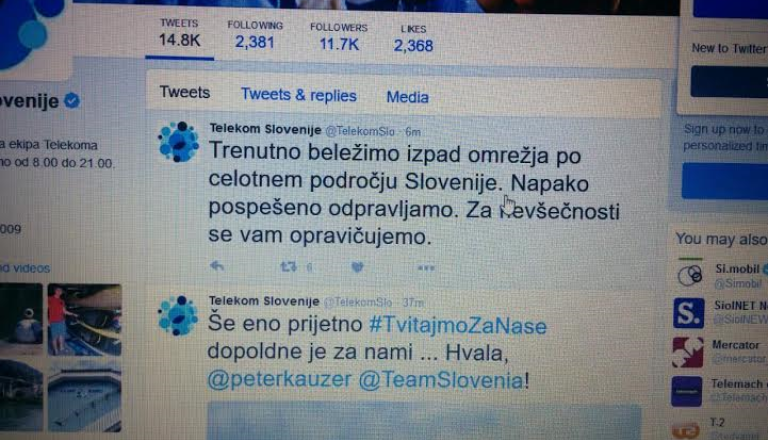This screenshot has width=768, height=440.
Task: View the Likes 2,368 count
Action: (x=413, y=39)
